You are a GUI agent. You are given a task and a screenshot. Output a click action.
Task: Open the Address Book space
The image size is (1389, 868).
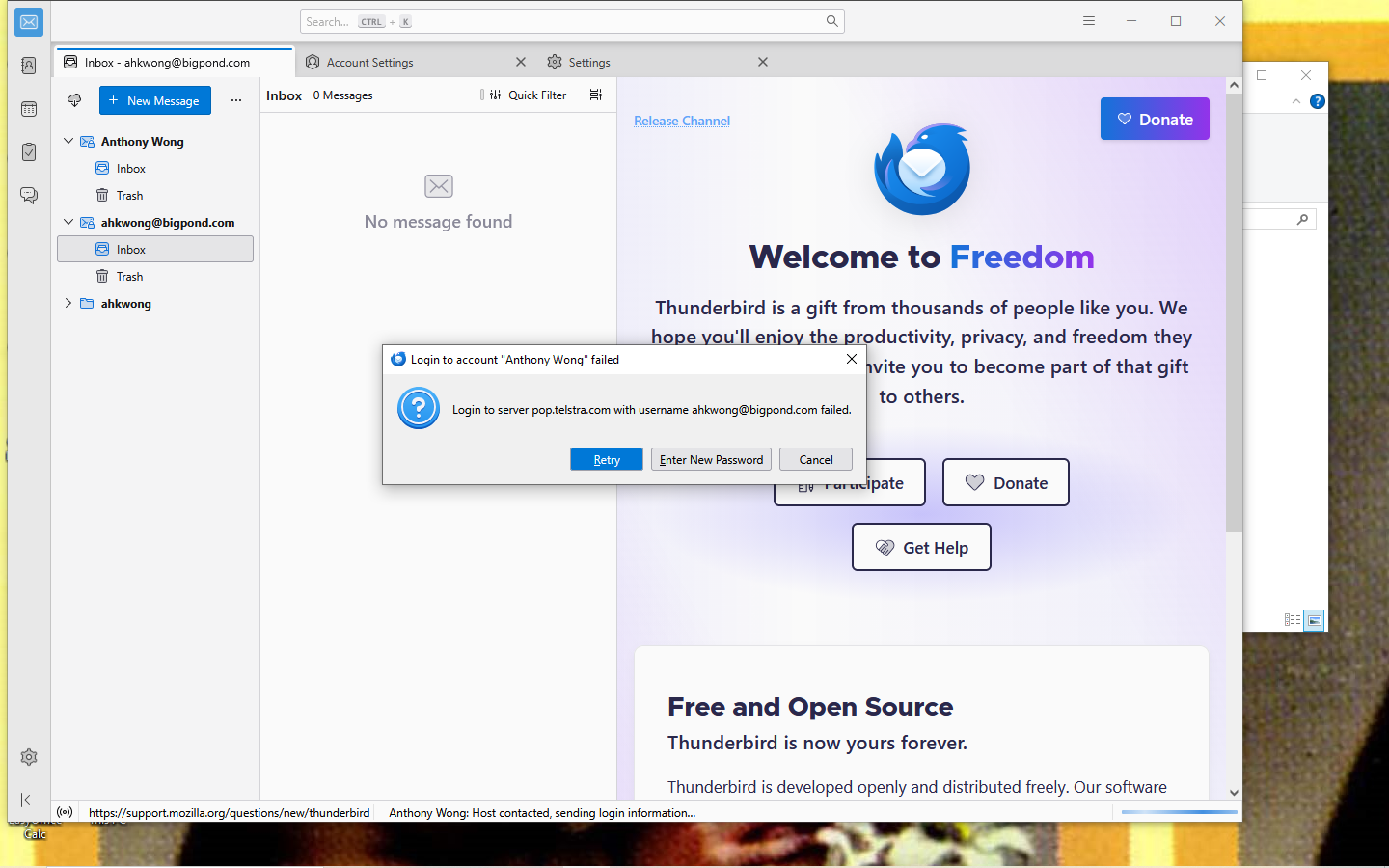[29, 66]
